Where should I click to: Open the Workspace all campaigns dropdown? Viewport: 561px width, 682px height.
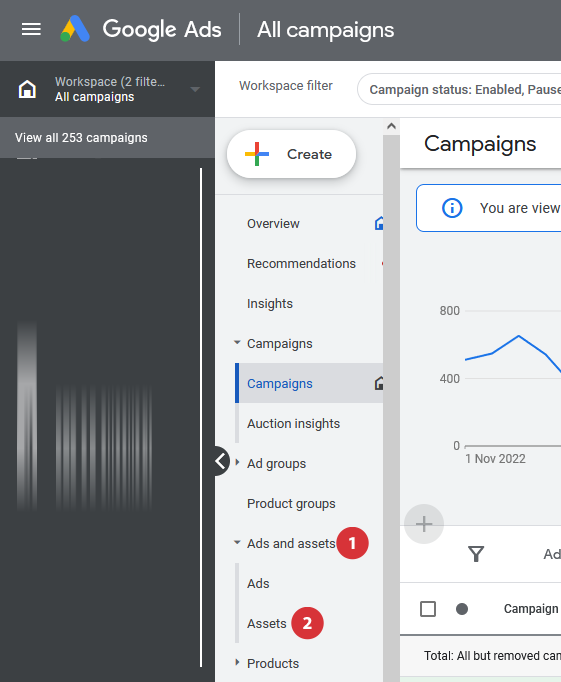point(195,89)
